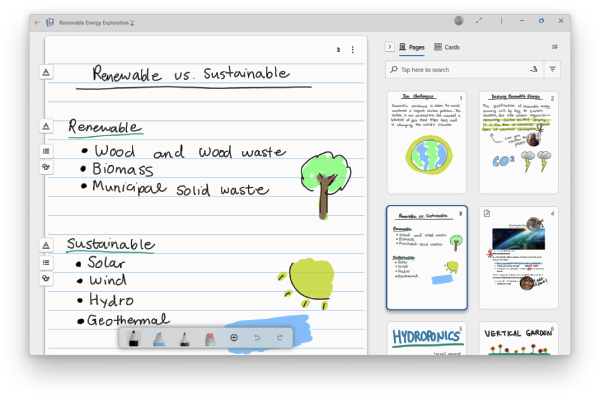Pick the pencil tool
Viewport: 600px width, 399px height.
[184, 339]
